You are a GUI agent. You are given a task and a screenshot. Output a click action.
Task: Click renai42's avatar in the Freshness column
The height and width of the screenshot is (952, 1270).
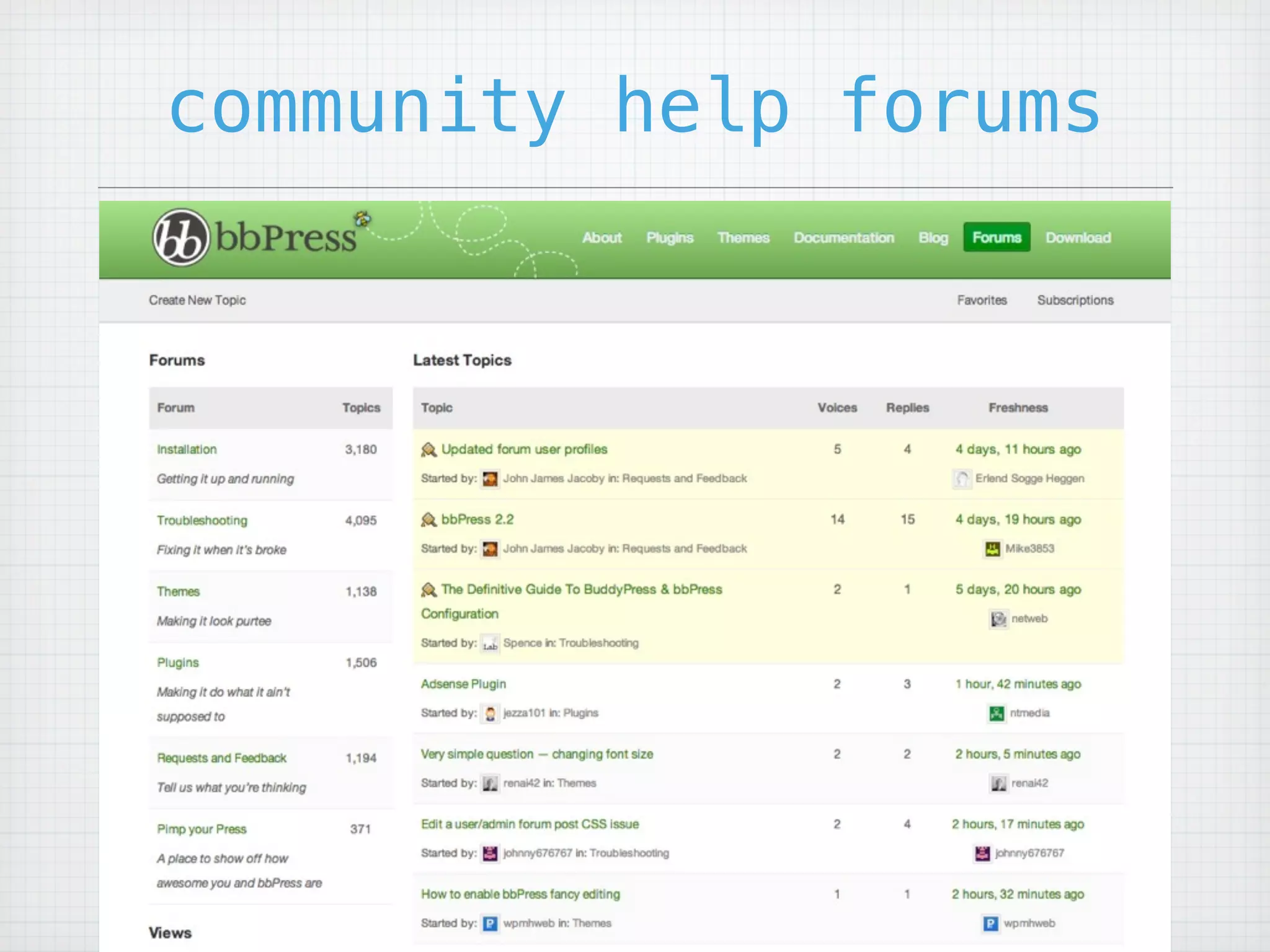[x=998, y=783]
